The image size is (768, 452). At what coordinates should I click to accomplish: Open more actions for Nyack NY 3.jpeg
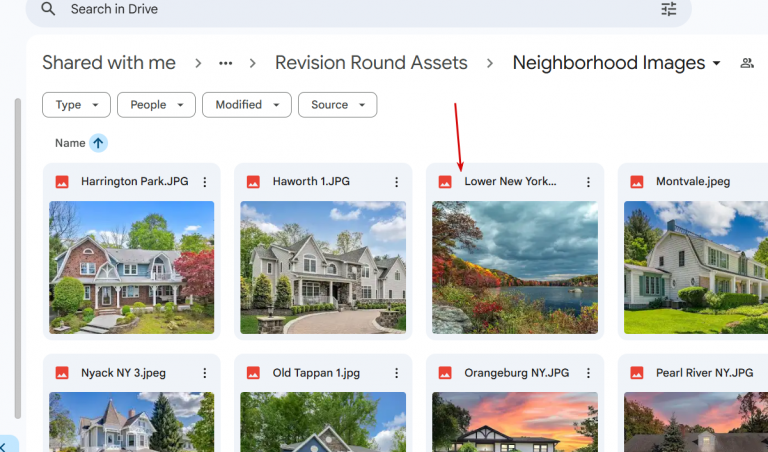205,373
